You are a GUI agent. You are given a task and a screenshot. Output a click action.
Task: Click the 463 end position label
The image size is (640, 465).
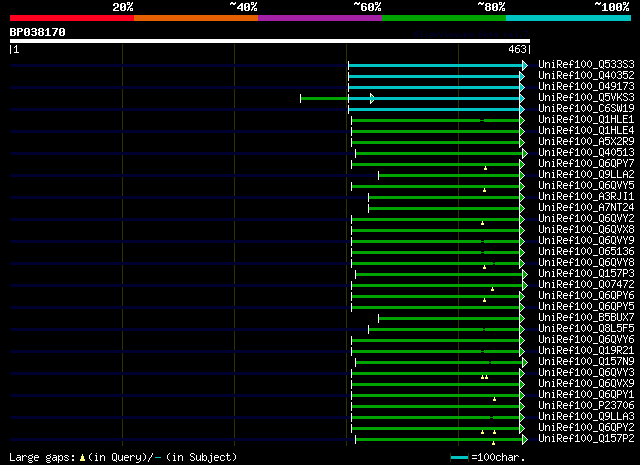(517, 49)
